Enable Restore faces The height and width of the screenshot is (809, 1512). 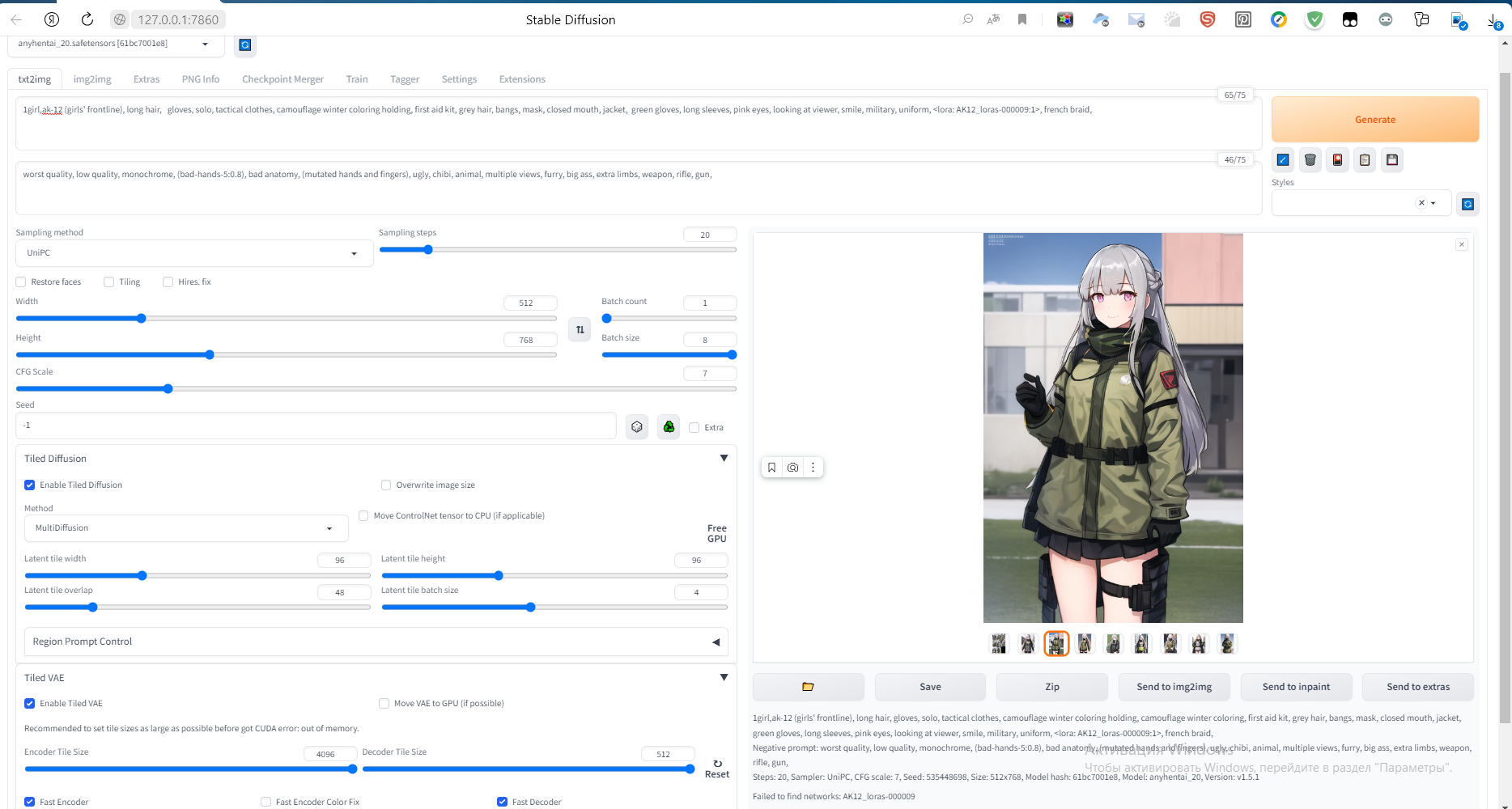tap(21, 282)
